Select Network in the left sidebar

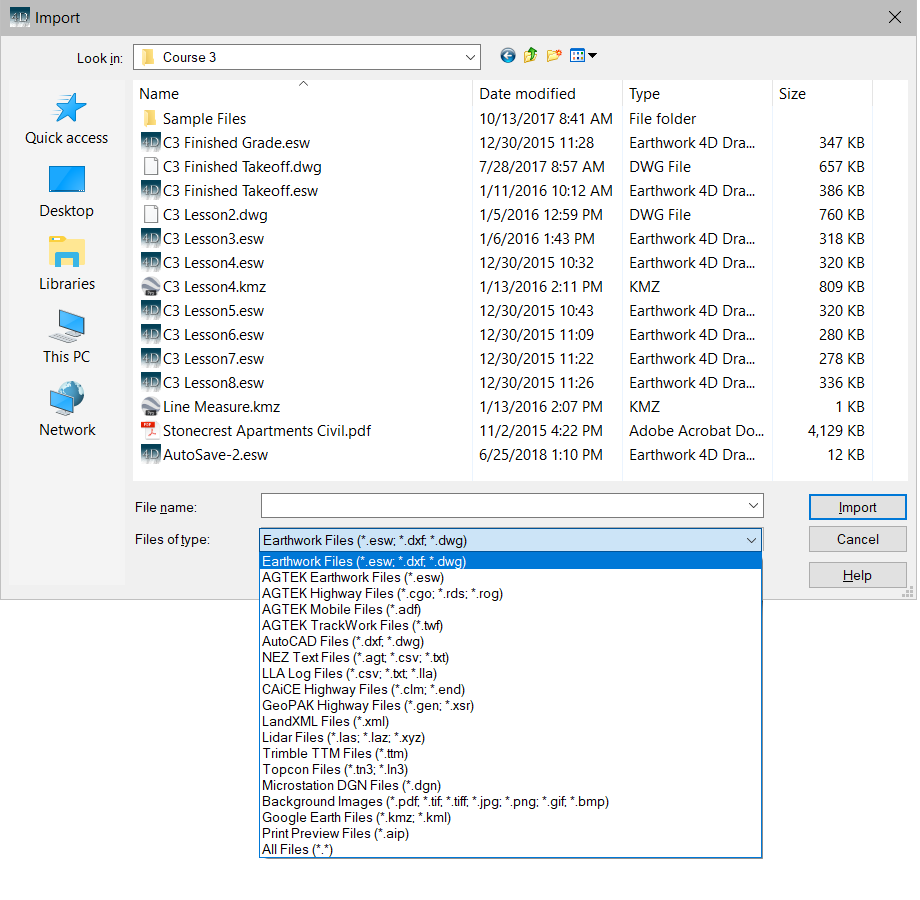tap(66, 409)
